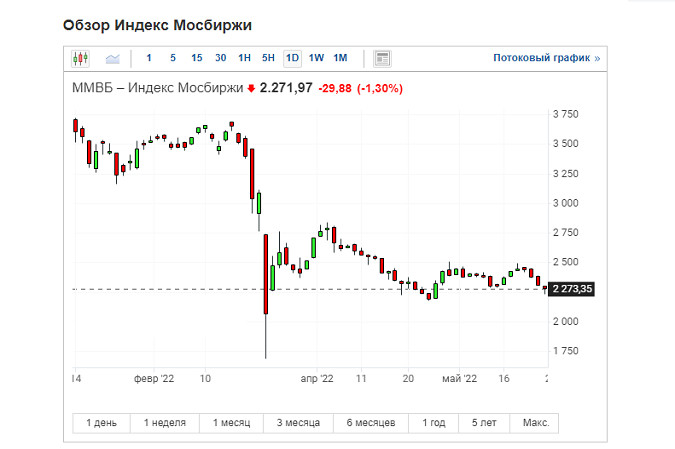Click the index value 2.271,97

(x=286, y=88)
